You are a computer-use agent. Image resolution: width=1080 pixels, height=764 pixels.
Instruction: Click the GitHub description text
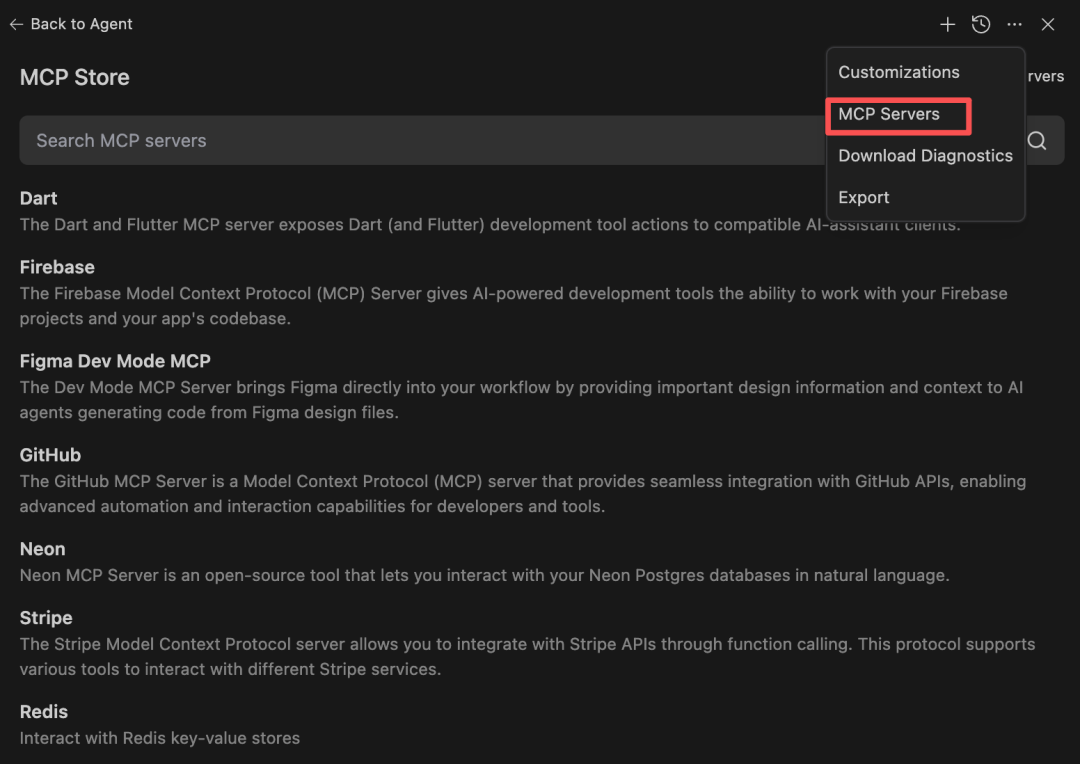tap(523, 494)
